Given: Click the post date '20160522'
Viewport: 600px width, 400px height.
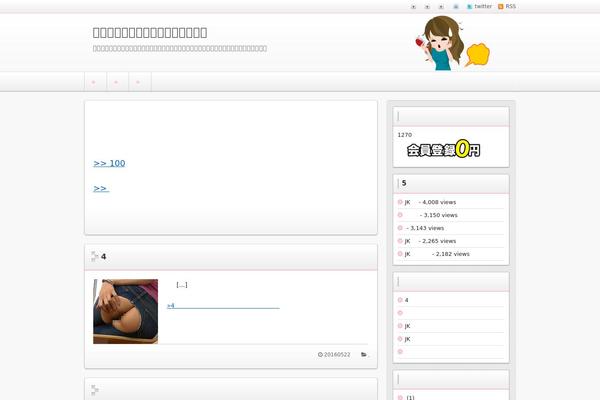Looking at the screenshot, I should pyautogui.click(x=337, y=354).
